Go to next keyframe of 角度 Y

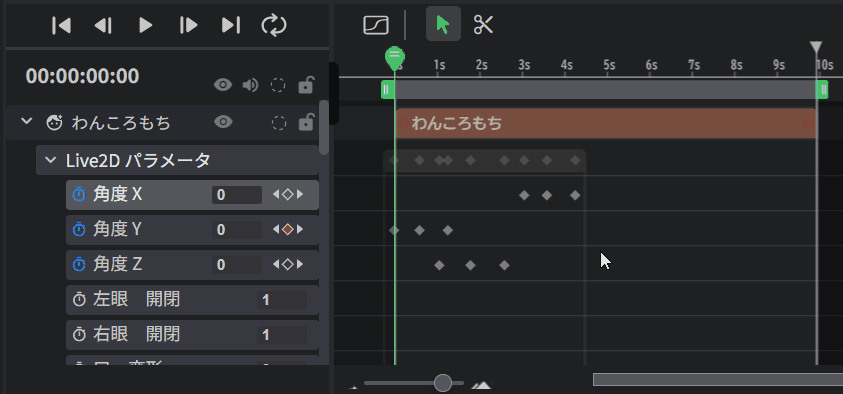(x=300, y=230)
